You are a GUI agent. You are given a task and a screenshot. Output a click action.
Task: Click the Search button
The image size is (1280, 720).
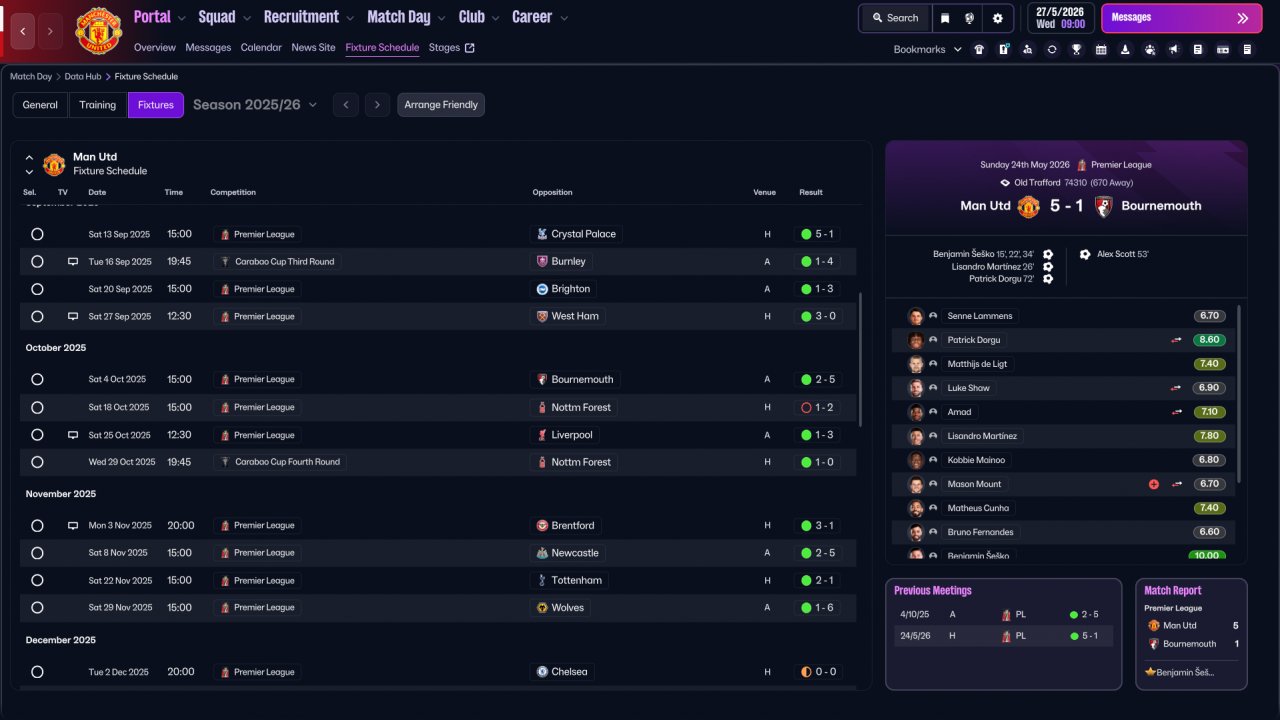[x=895, y=18]
